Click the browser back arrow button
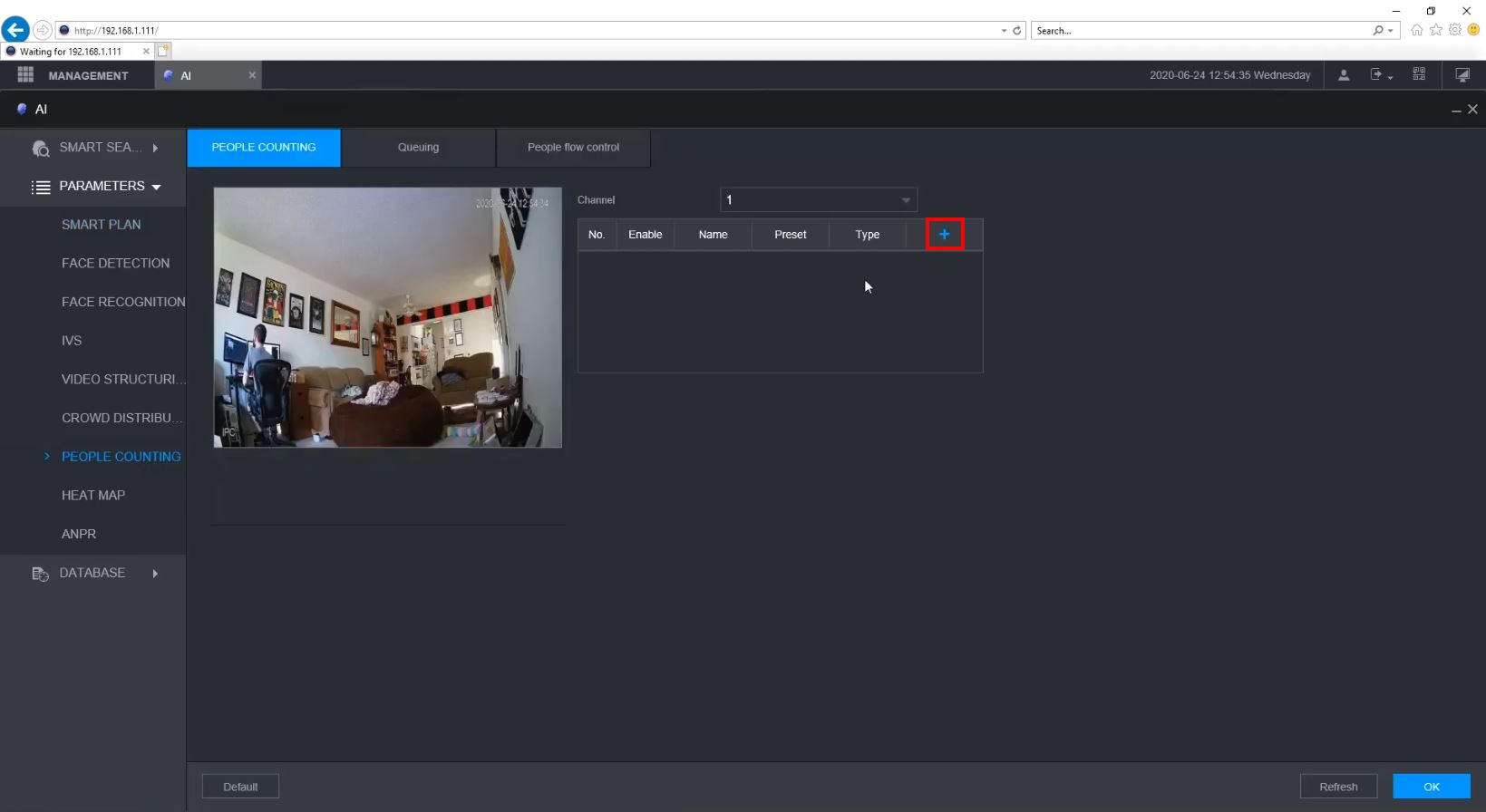This screenshot has height=812, width=1486. pos(15,30)
